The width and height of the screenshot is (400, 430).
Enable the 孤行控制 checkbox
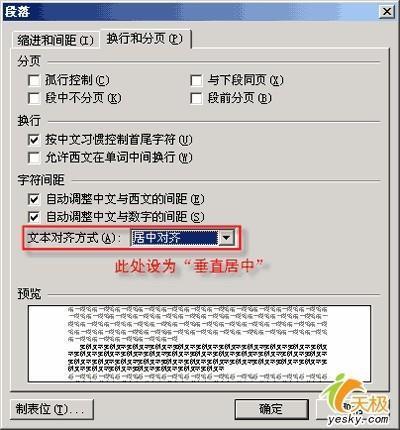(34, 80)
